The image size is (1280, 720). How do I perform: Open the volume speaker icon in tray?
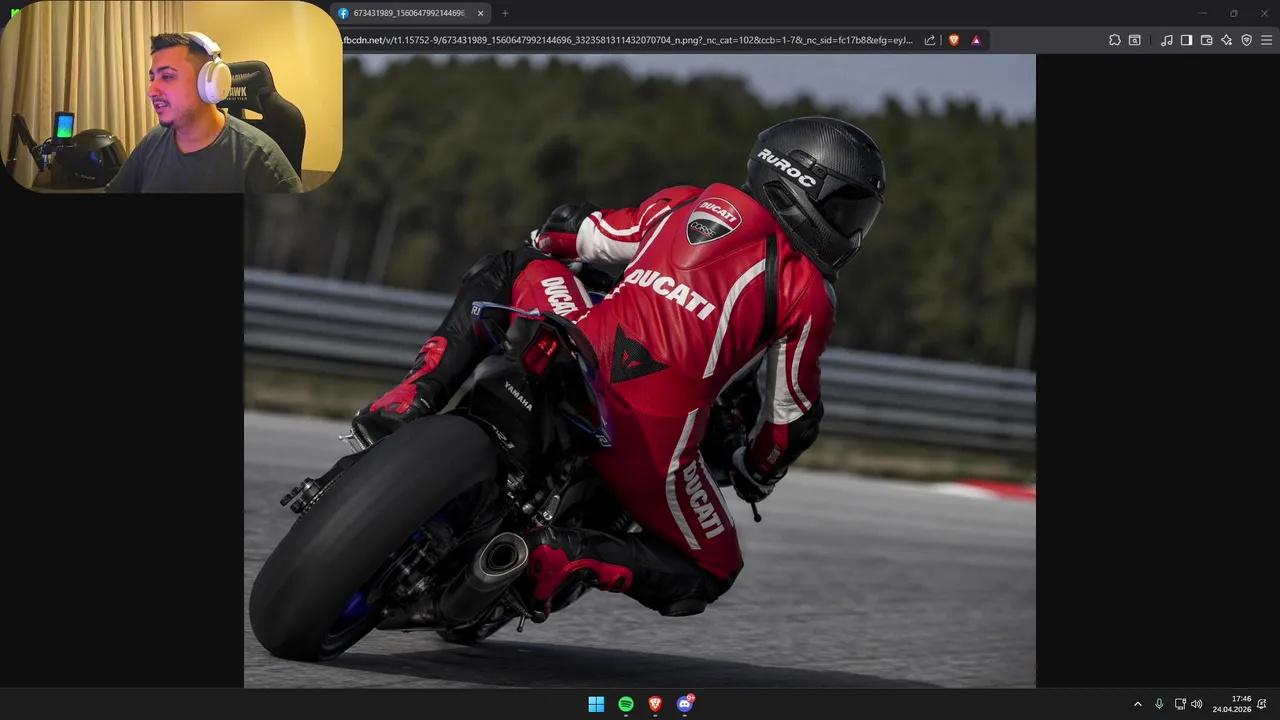[x=1196, y=704]
